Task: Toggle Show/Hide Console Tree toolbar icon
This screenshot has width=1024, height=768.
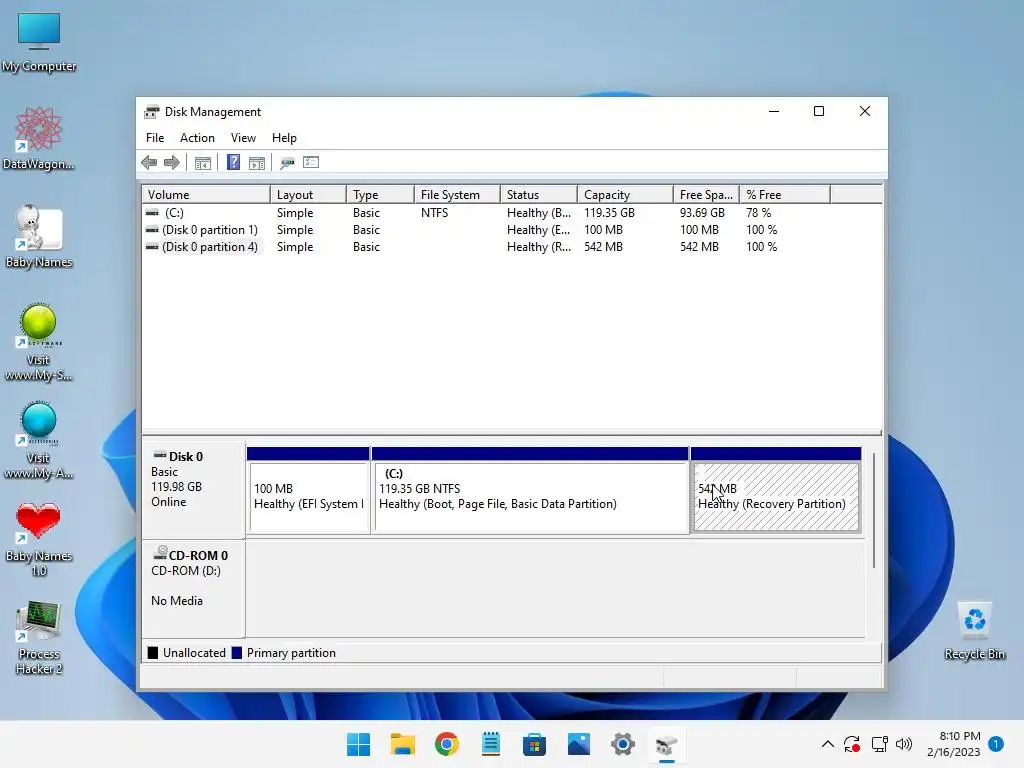Action: tap(202, 163)
